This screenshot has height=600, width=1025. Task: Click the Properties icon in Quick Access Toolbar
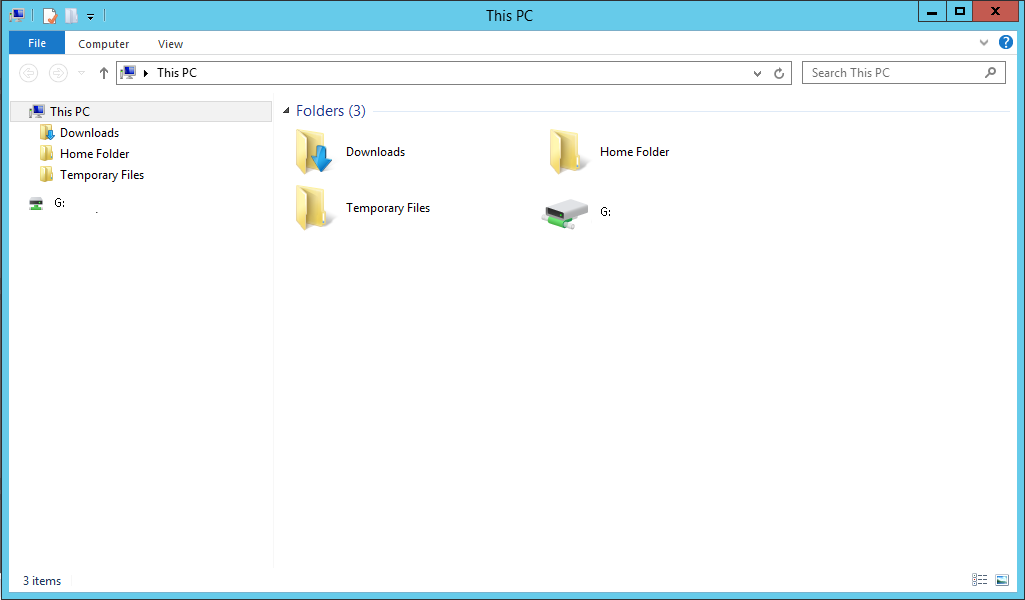click(x=49, y=15)
